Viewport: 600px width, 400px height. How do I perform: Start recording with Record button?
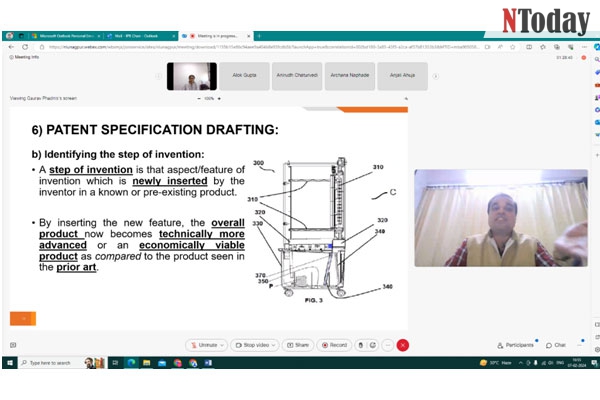point(334,345)
